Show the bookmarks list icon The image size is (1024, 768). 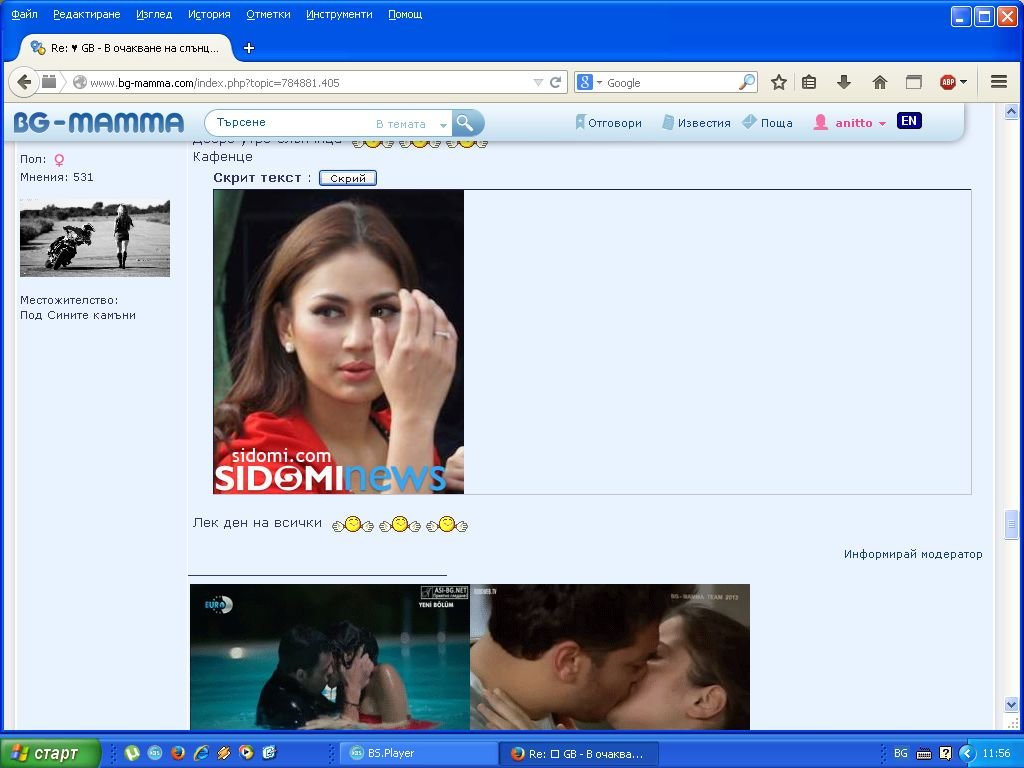click(810, 83)
